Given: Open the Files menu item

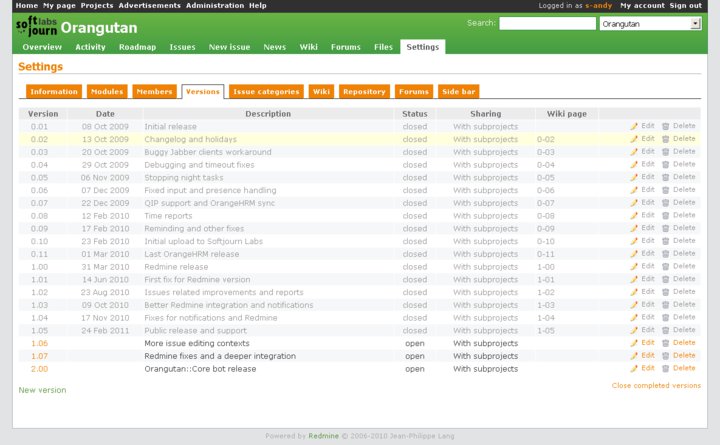Looking at the screenshot, I should (x=383, y=47).
